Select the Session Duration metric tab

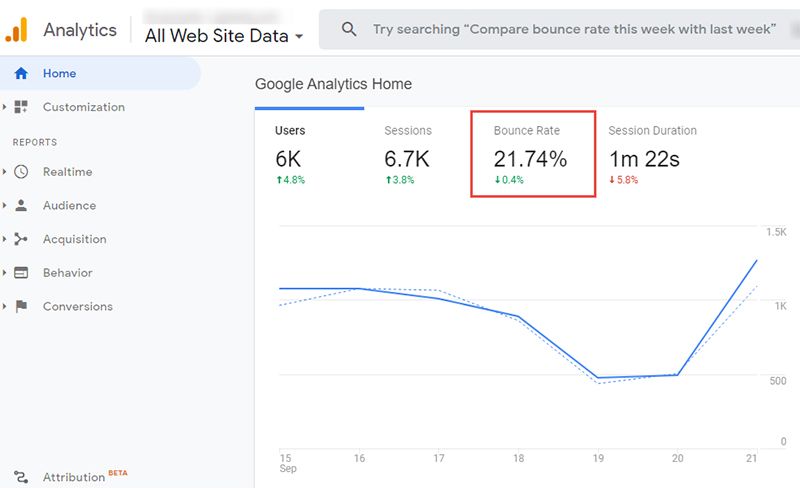(x=652, y=153)
